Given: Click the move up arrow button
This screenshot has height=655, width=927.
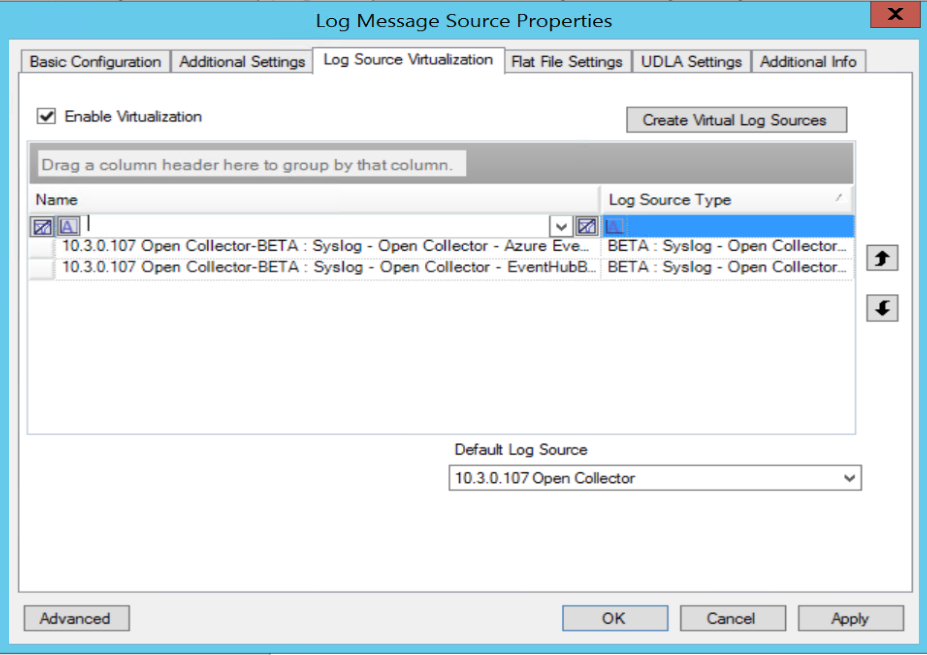Looking at the screenshot, I should (882, 258).
